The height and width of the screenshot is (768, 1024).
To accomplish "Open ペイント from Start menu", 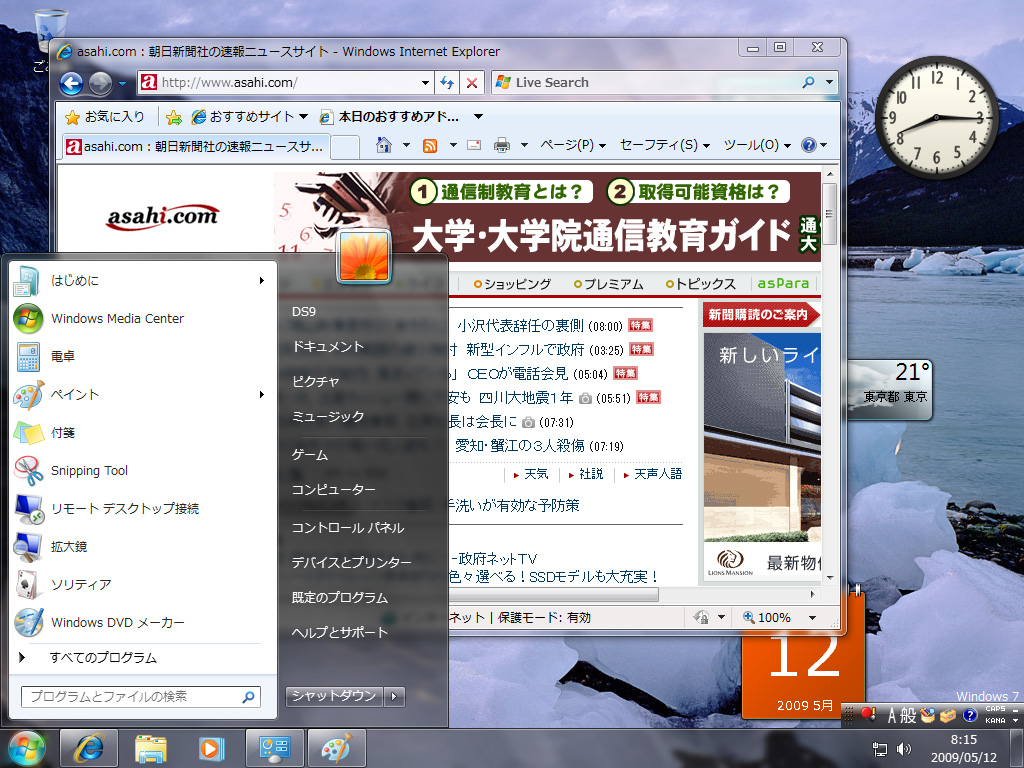I will (x=140, y=394).
